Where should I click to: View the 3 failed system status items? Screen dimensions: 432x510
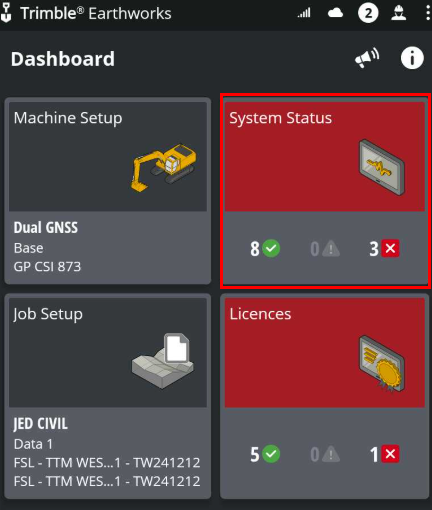[x=384, y=248]
